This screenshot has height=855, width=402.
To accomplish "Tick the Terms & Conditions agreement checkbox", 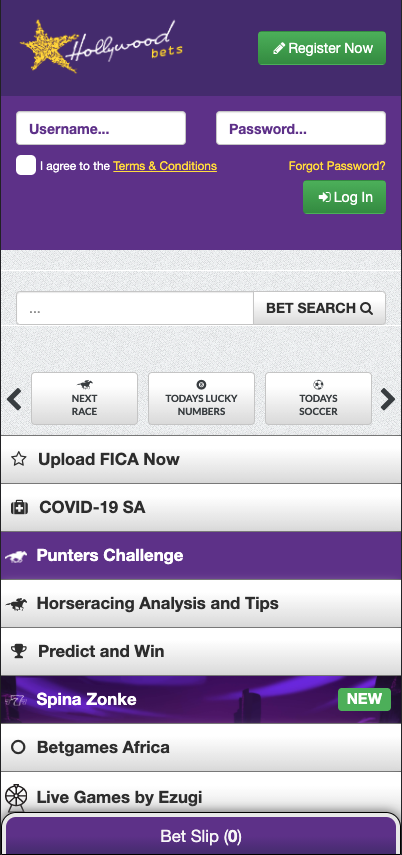I will pyautogui.click(x=26, y=165).
